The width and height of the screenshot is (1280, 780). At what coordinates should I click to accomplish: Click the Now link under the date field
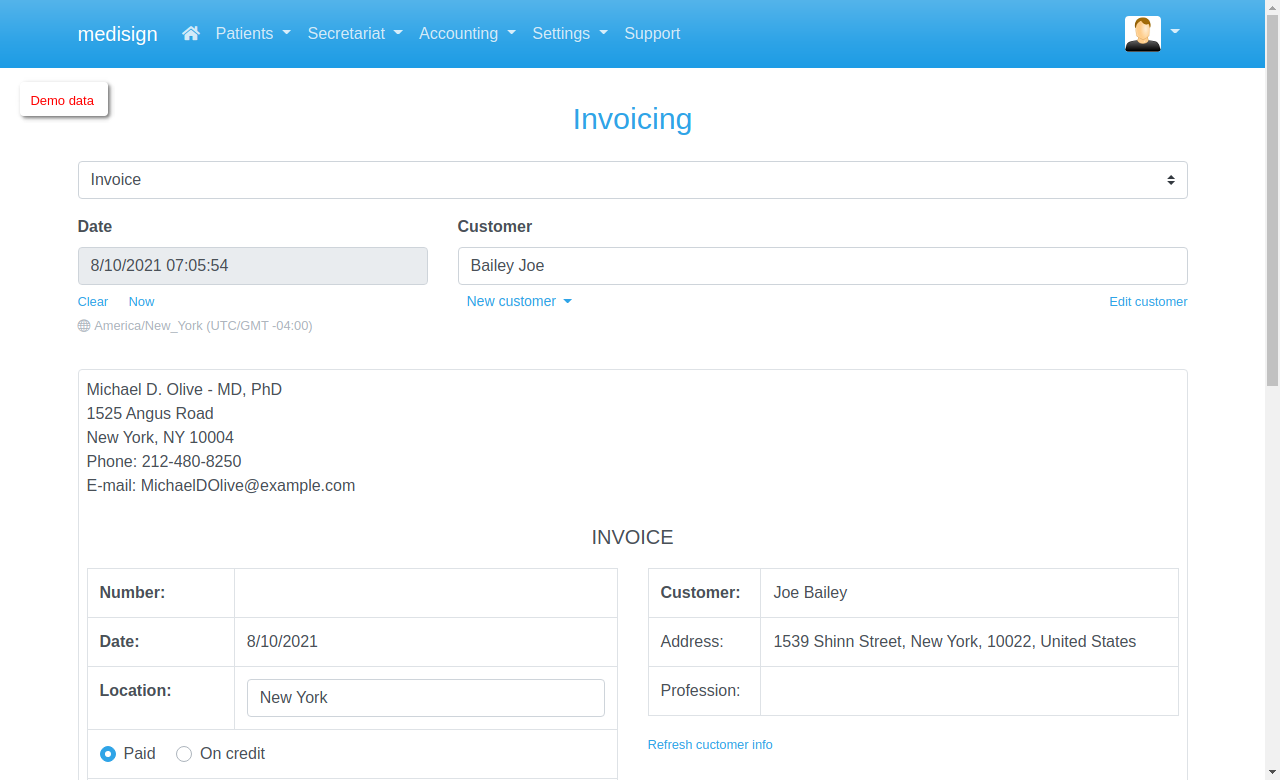click(x=141, y=301)
